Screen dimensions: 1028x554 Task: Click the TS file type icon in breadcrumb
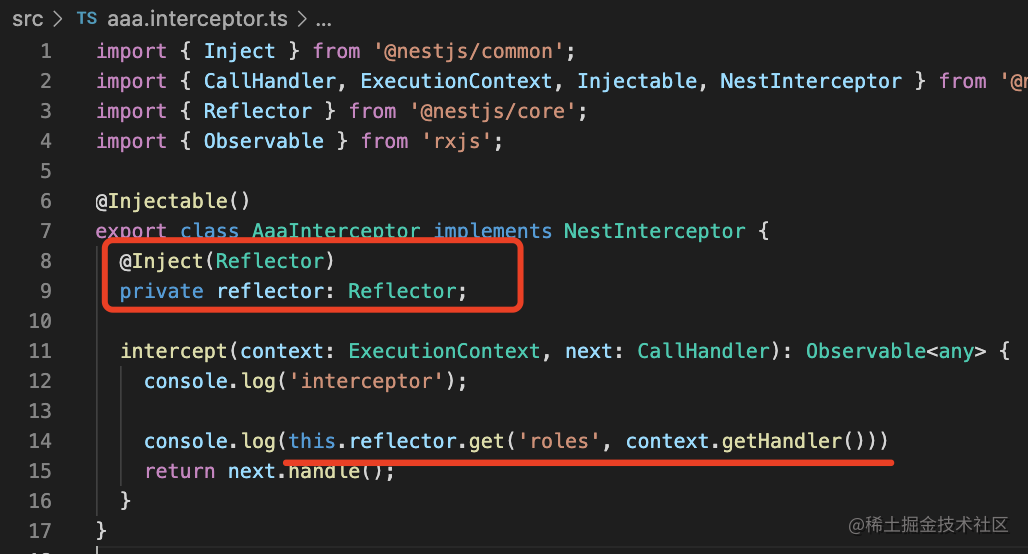point(87,19)
